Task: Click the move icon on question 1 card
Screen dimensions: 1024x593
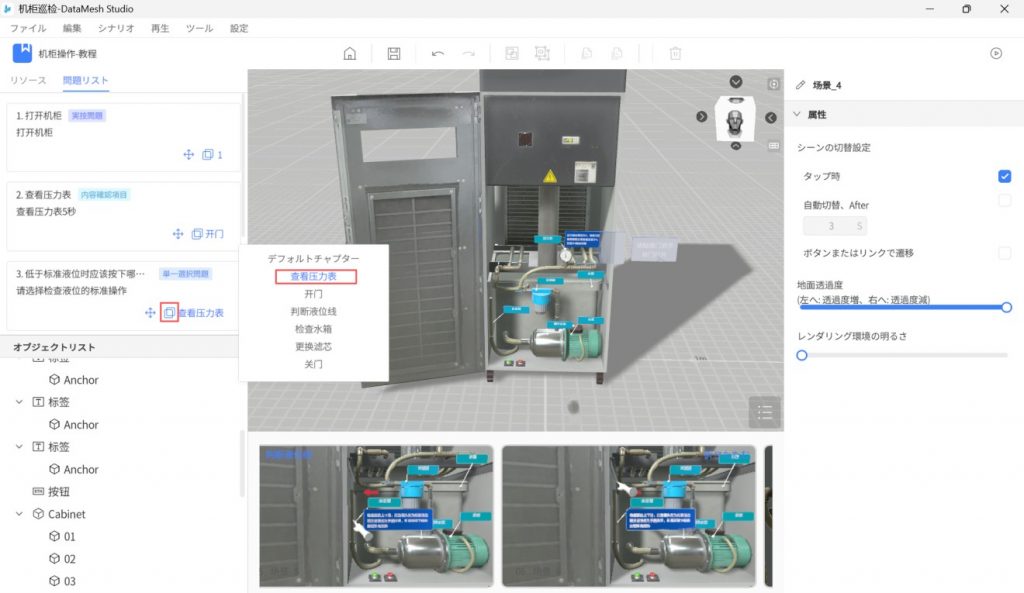Action: tap(188, 155)
